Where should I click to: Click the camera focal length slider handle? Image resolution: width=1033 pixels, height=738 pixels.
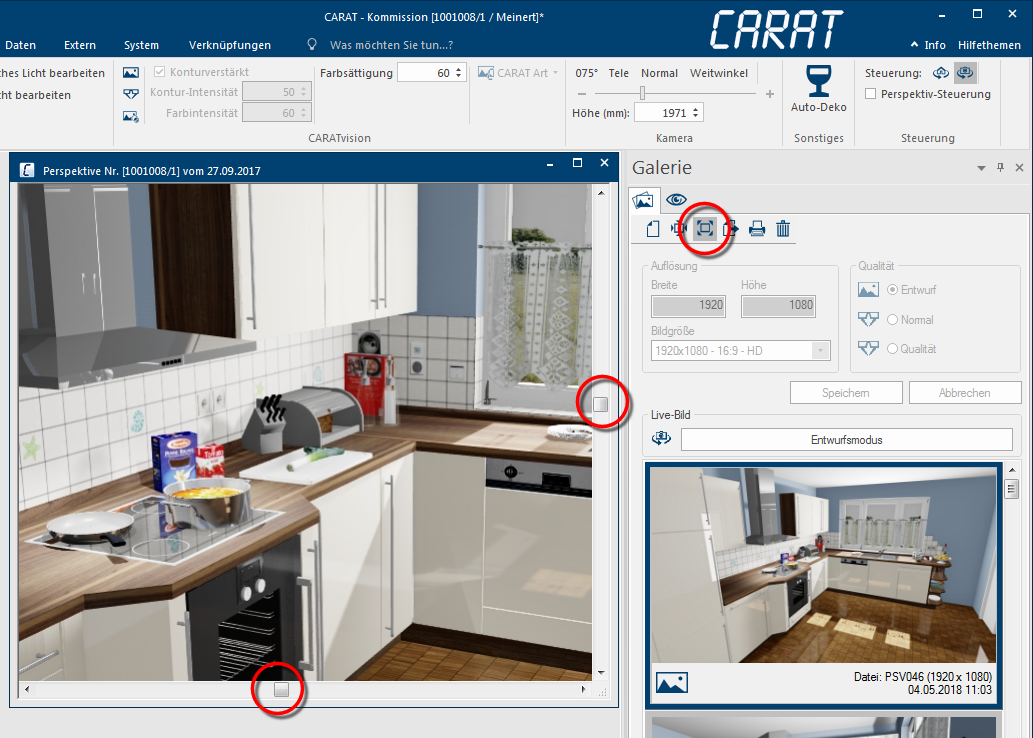642,93
